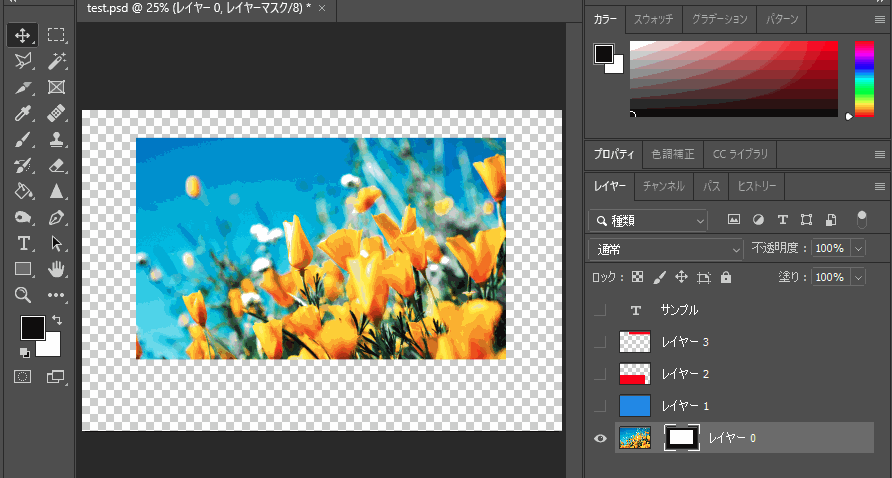Reset default foreground and background colors
892x478 pixels.
(25, 353)
